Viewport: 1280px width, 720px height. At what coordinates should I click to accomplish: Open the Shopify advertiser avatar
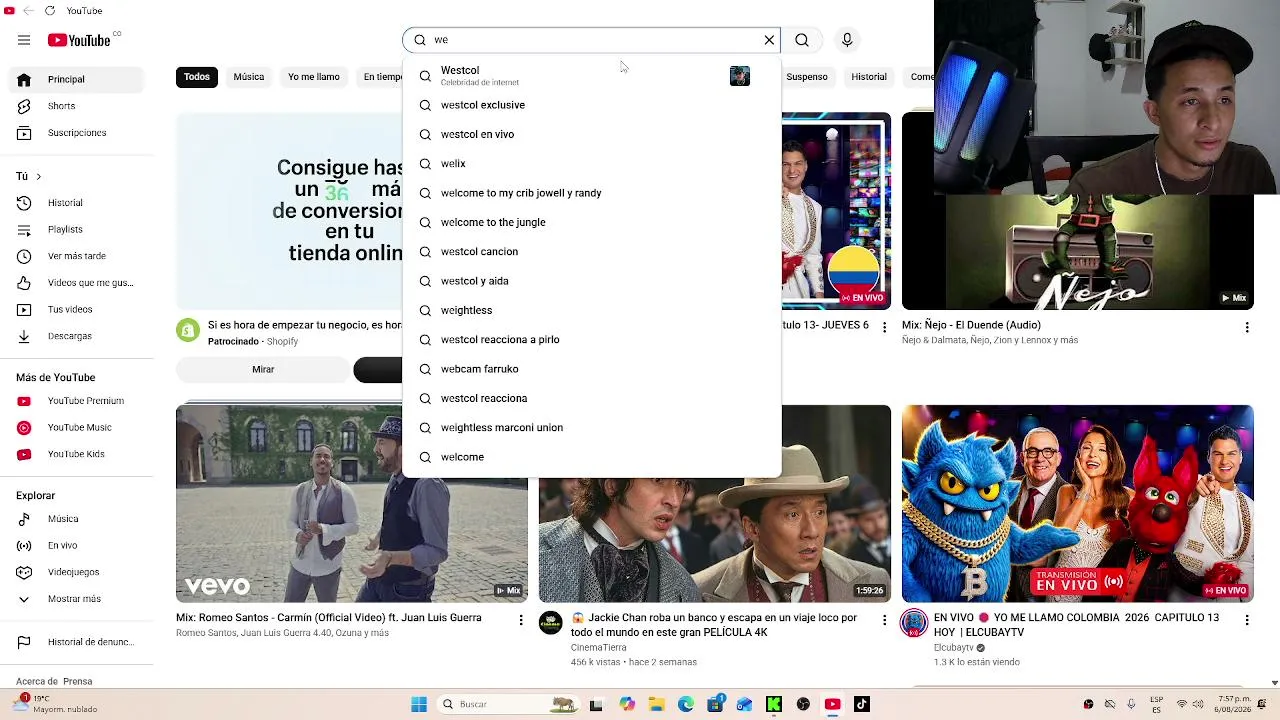pos(188,330)
